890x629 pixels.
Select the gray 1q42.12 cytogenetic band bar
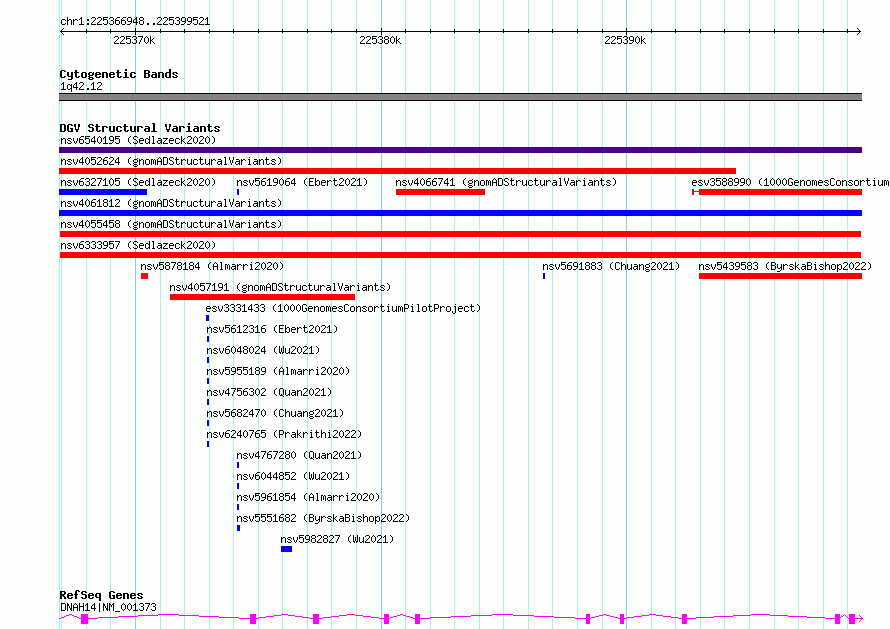pyautogui.click(x=460, y=97)
